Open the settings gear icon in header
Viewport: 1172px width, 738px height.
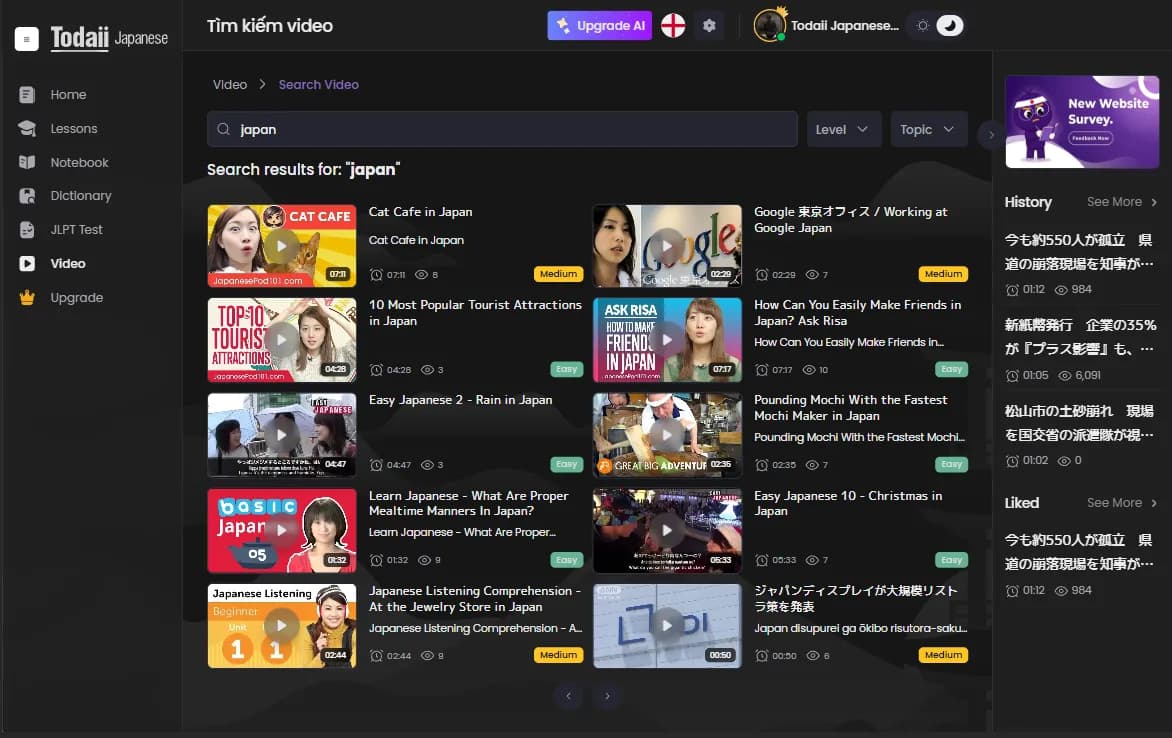[x=709, y=26]
